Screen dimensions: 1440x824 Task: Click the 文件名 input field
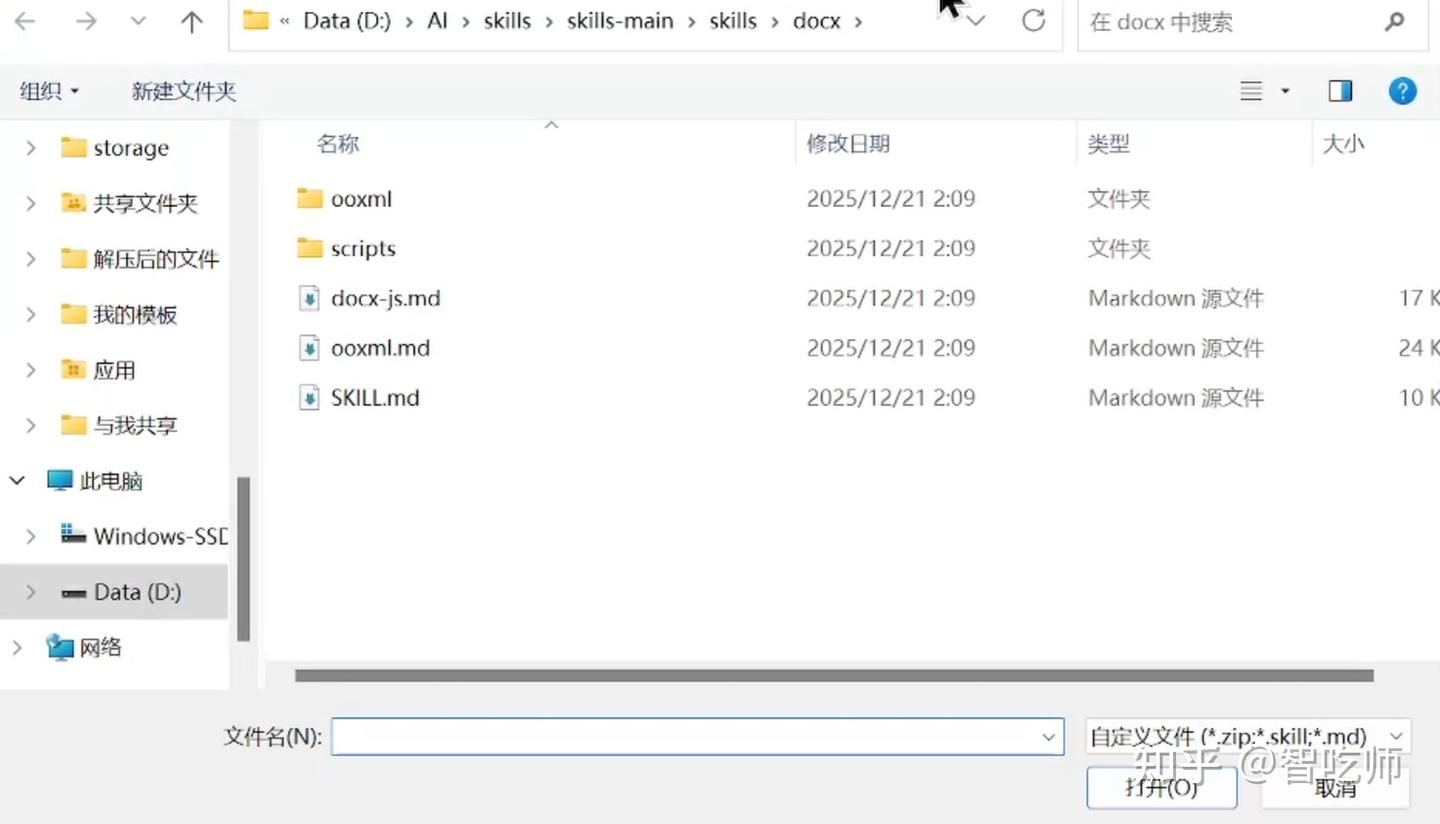(x=697, y=737)
